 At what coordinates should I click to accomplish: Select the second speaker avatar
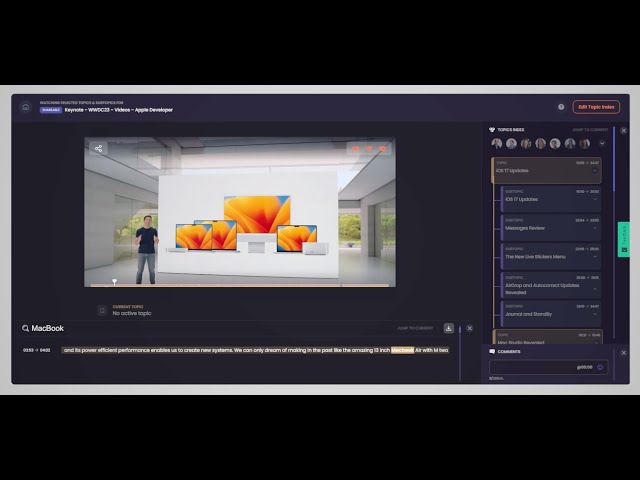[x=511, y=143]
